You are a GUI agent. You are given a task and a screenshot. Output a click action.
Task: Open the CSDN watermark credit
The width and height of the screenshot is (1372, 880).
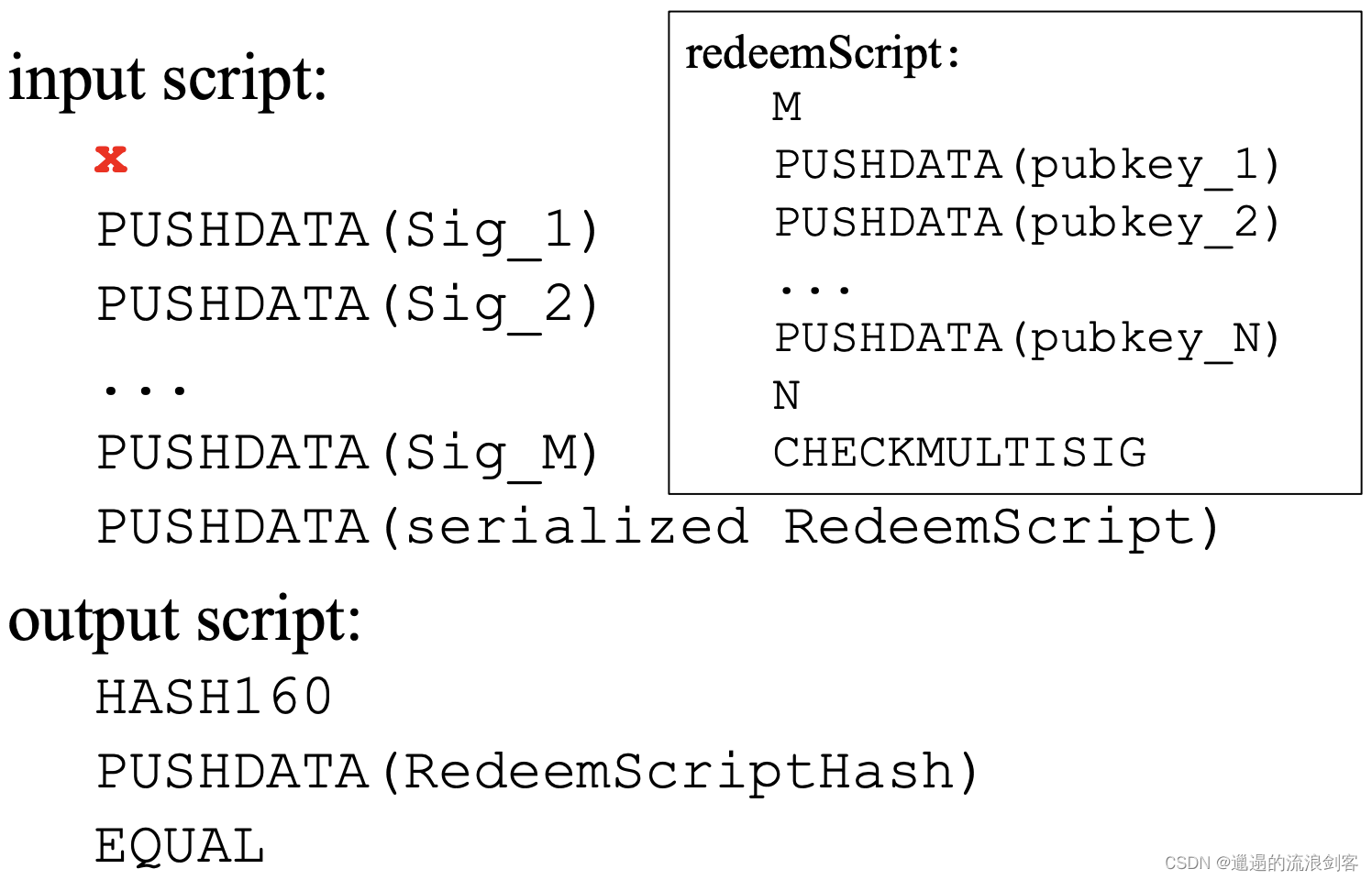1261,863
